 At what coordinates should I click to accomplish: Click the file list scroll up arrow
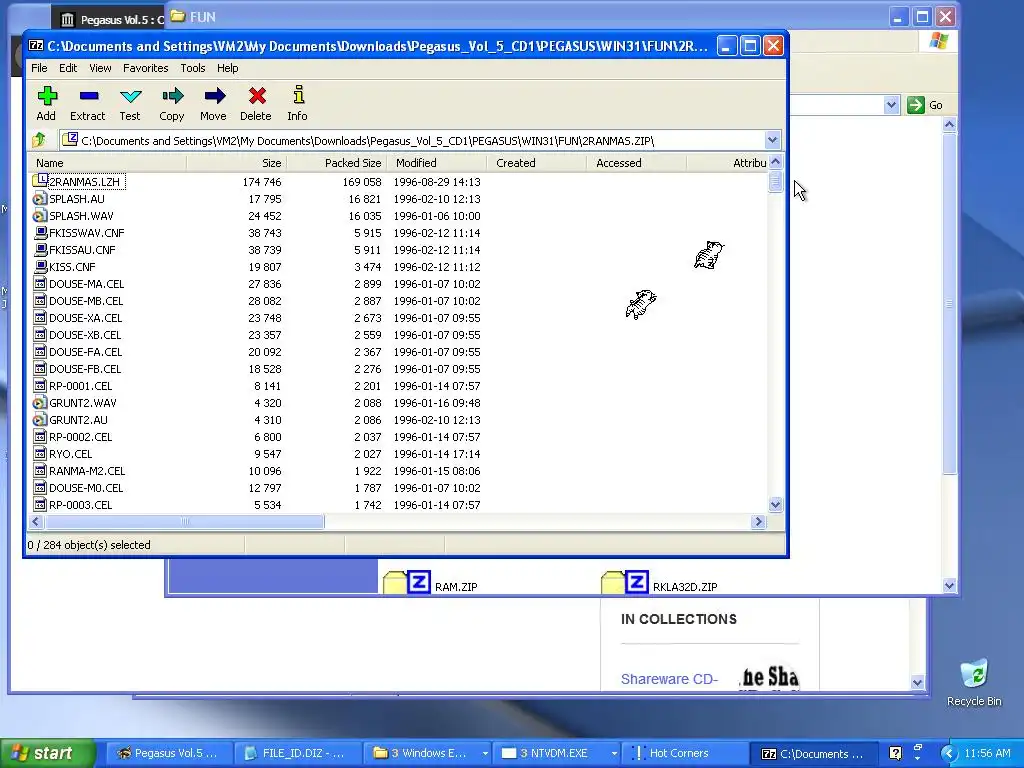click(x=775, y=162)
